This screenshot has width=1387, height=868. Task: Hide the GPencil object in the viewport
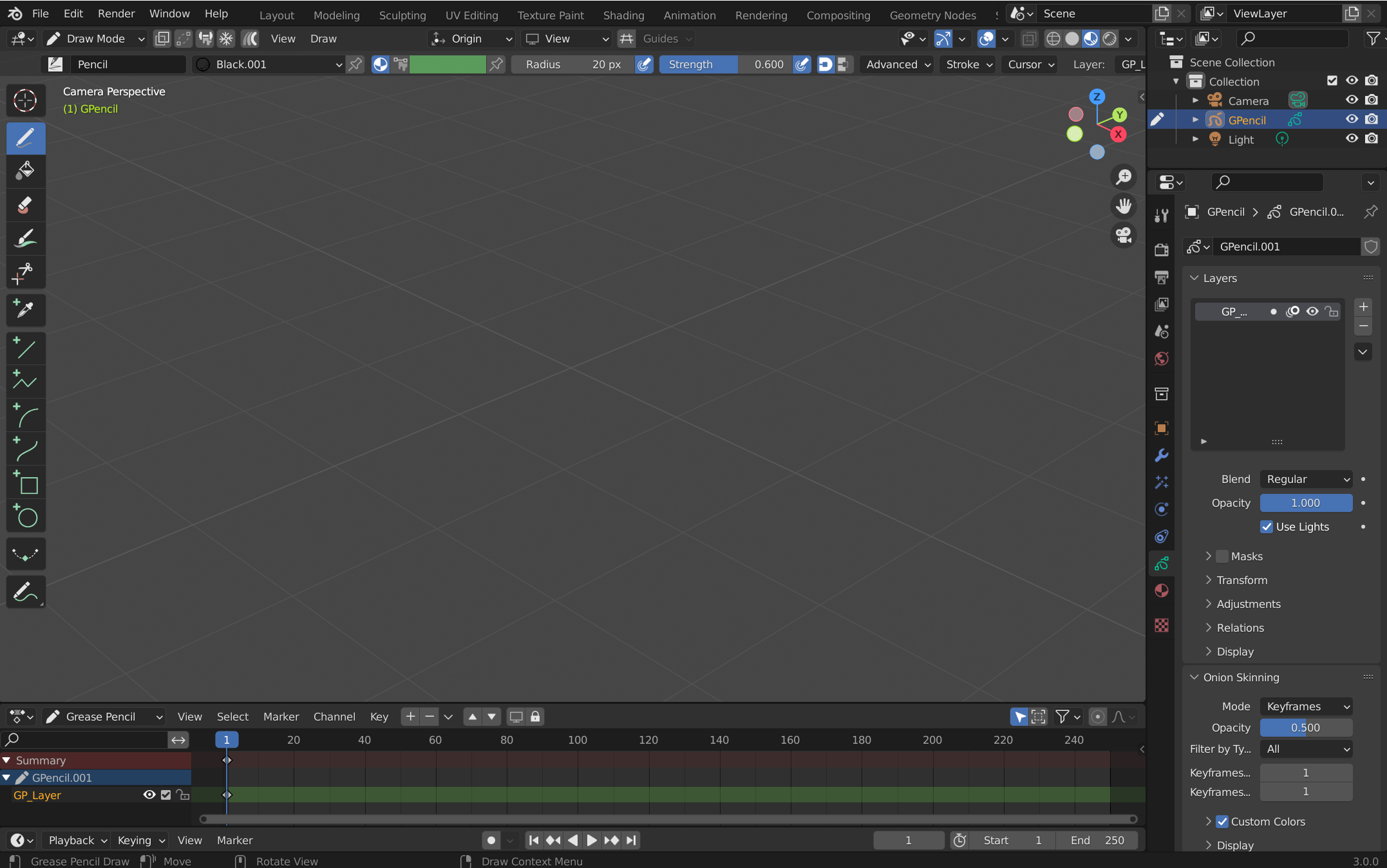click(1352, 120)
